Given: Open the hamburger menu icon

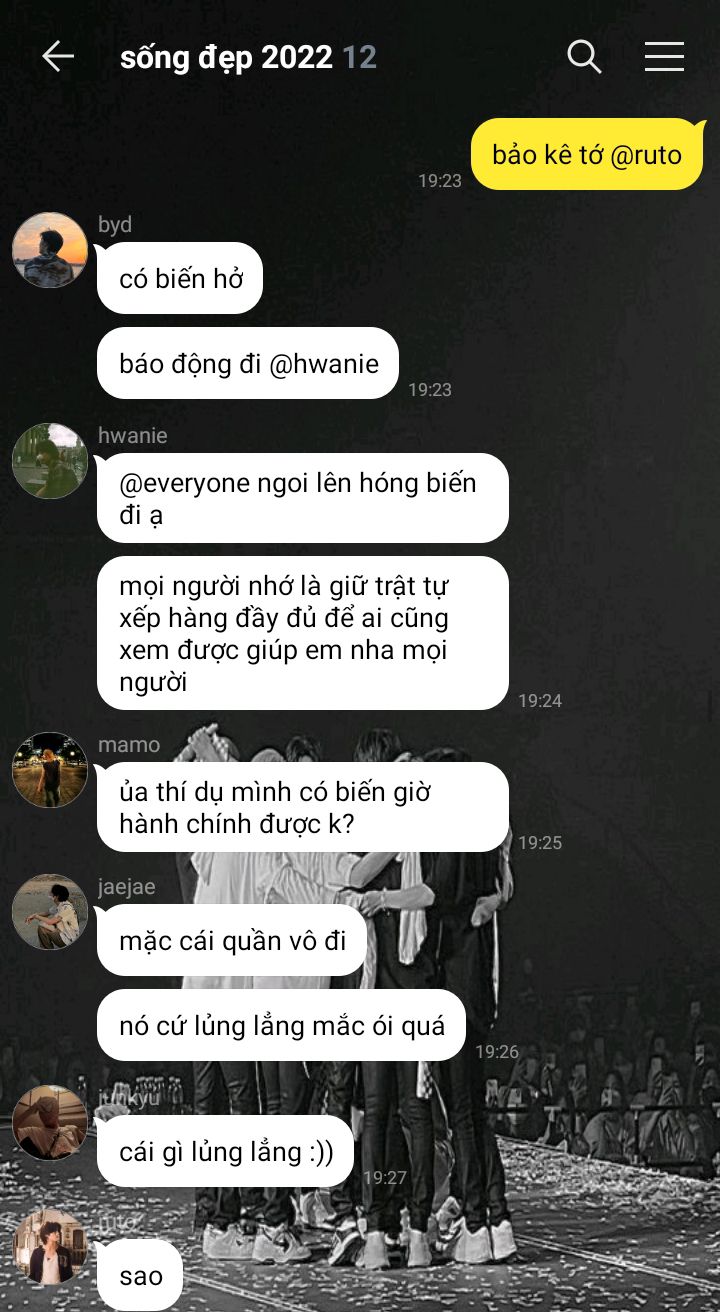Looking at the screenshot, I should 664,57.
